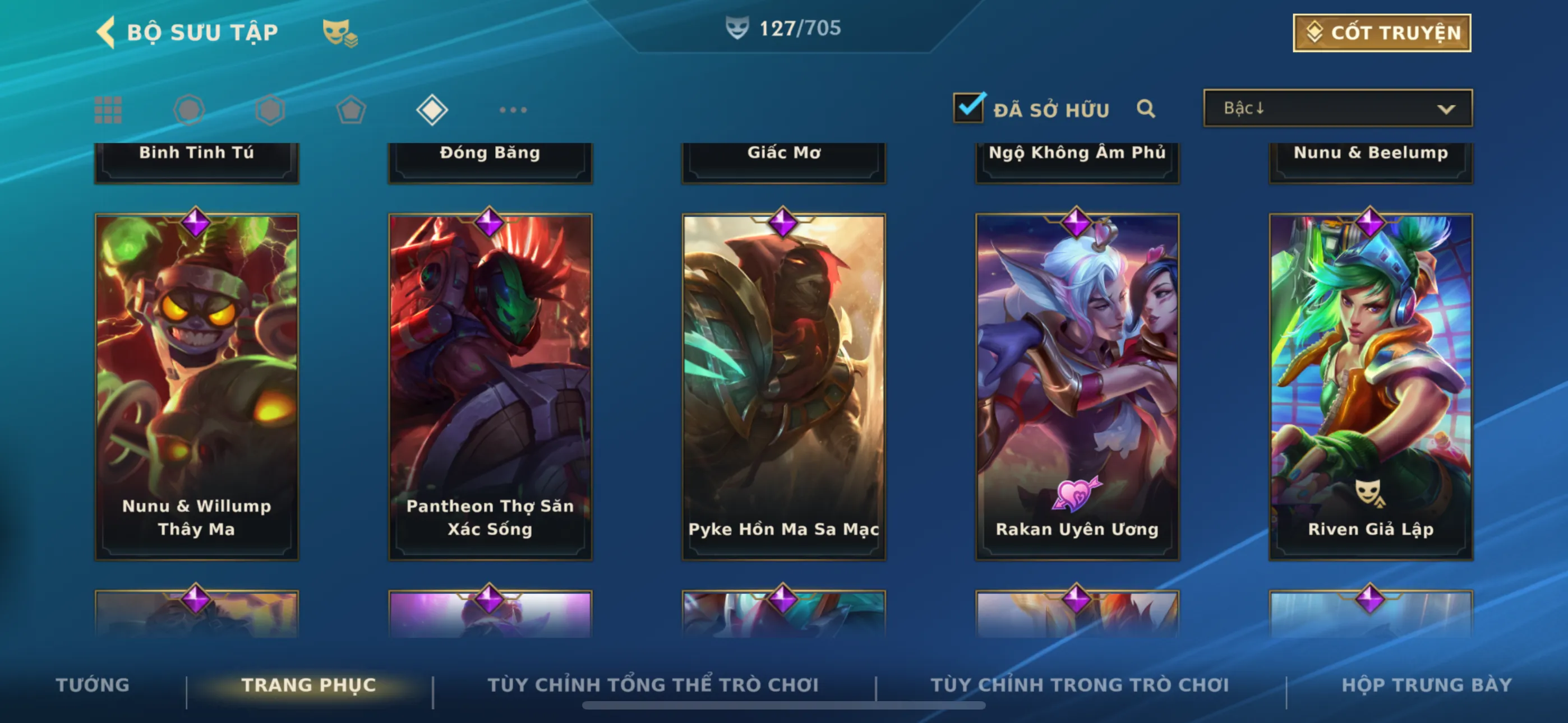Filter by the pentagon rarity icon
The image size is (1568, 723).
coord(351,110)
